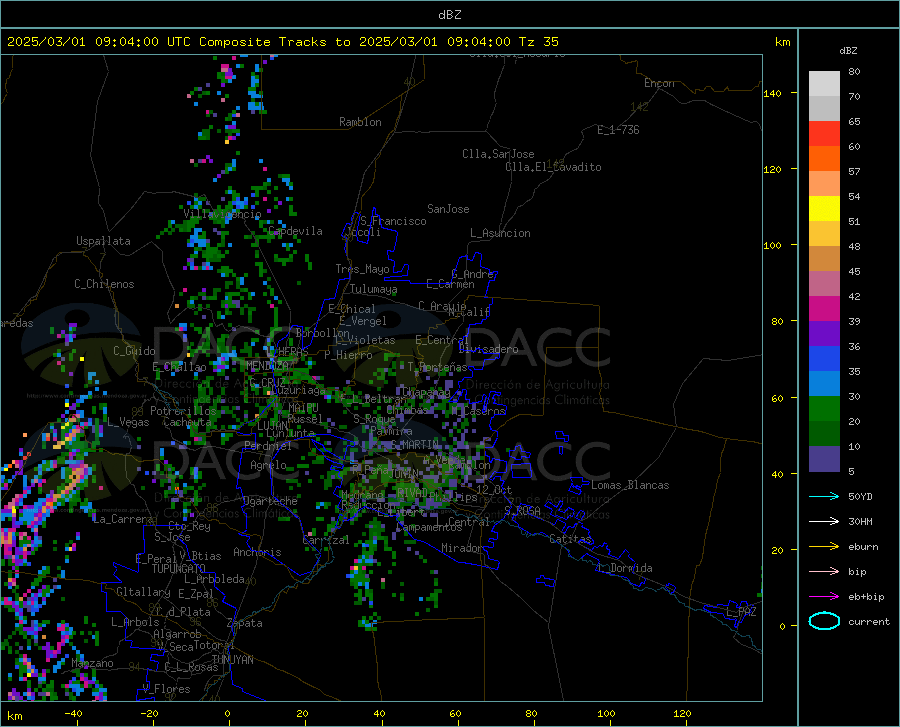Click the 'Clla.SanJose' map label
This screenshot has width=900, height=727.
(x=498, y=154)
